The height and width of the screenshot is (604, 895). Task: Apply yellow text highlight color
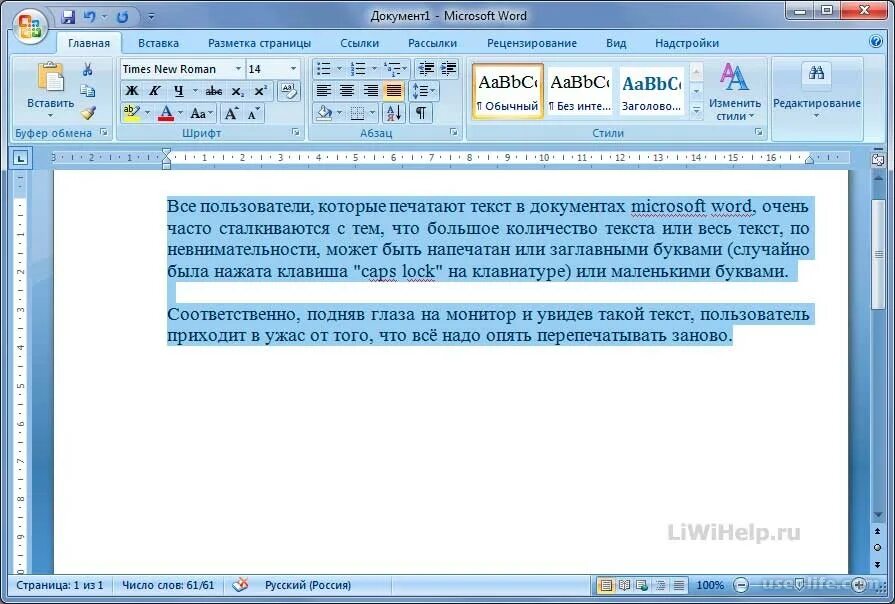[x=131, y=113]
